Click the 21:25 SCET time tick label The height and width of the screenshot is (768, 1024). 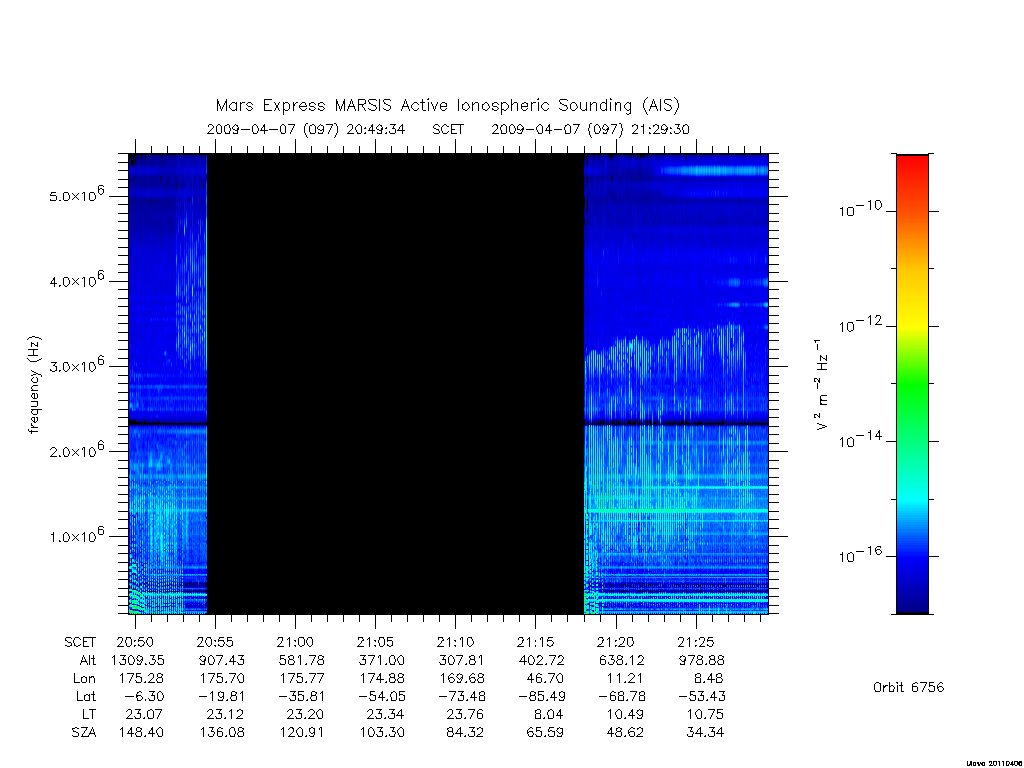tap(696, 642)
